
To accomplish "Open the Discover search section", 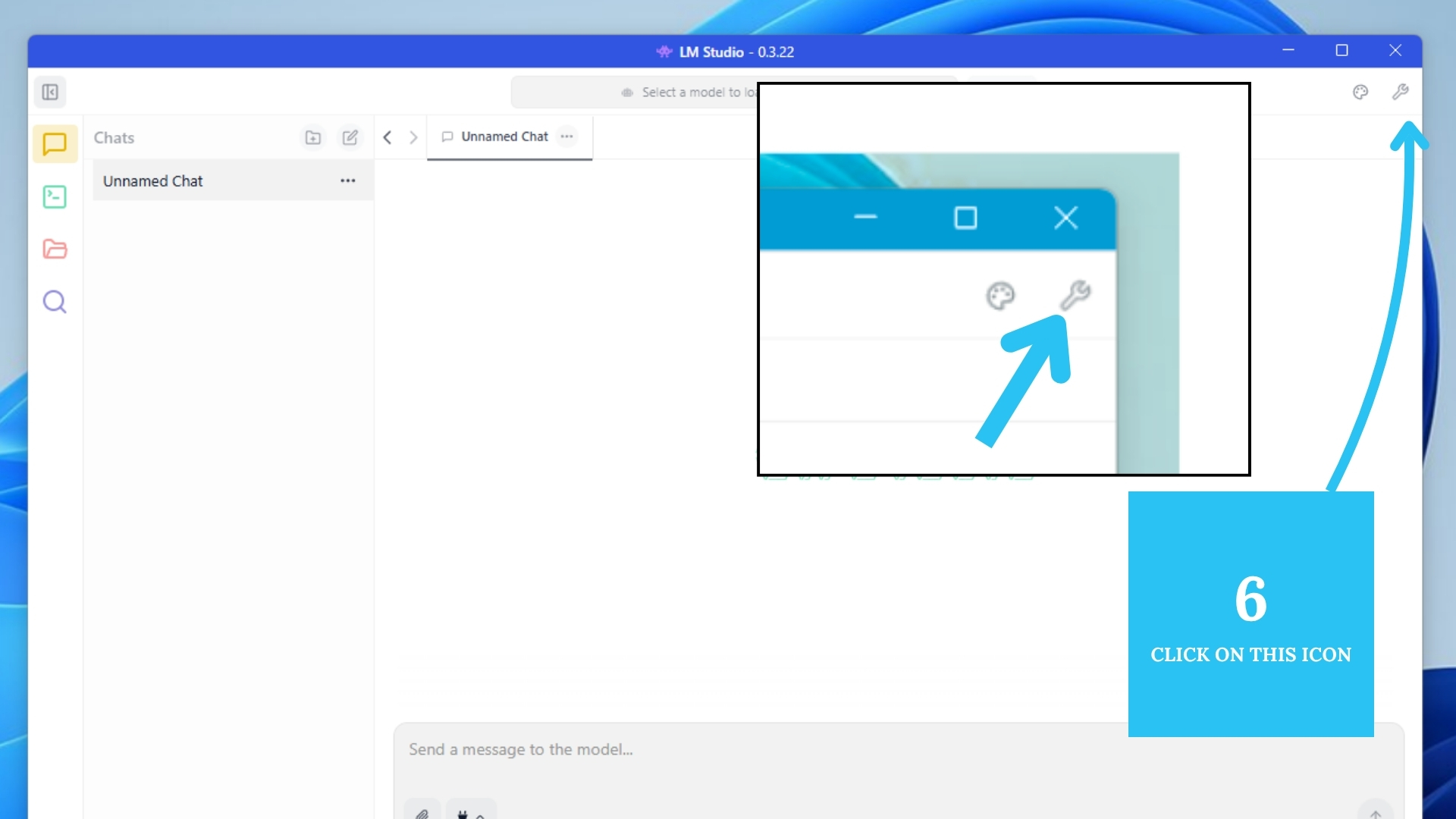I will (x=55, y=302).
